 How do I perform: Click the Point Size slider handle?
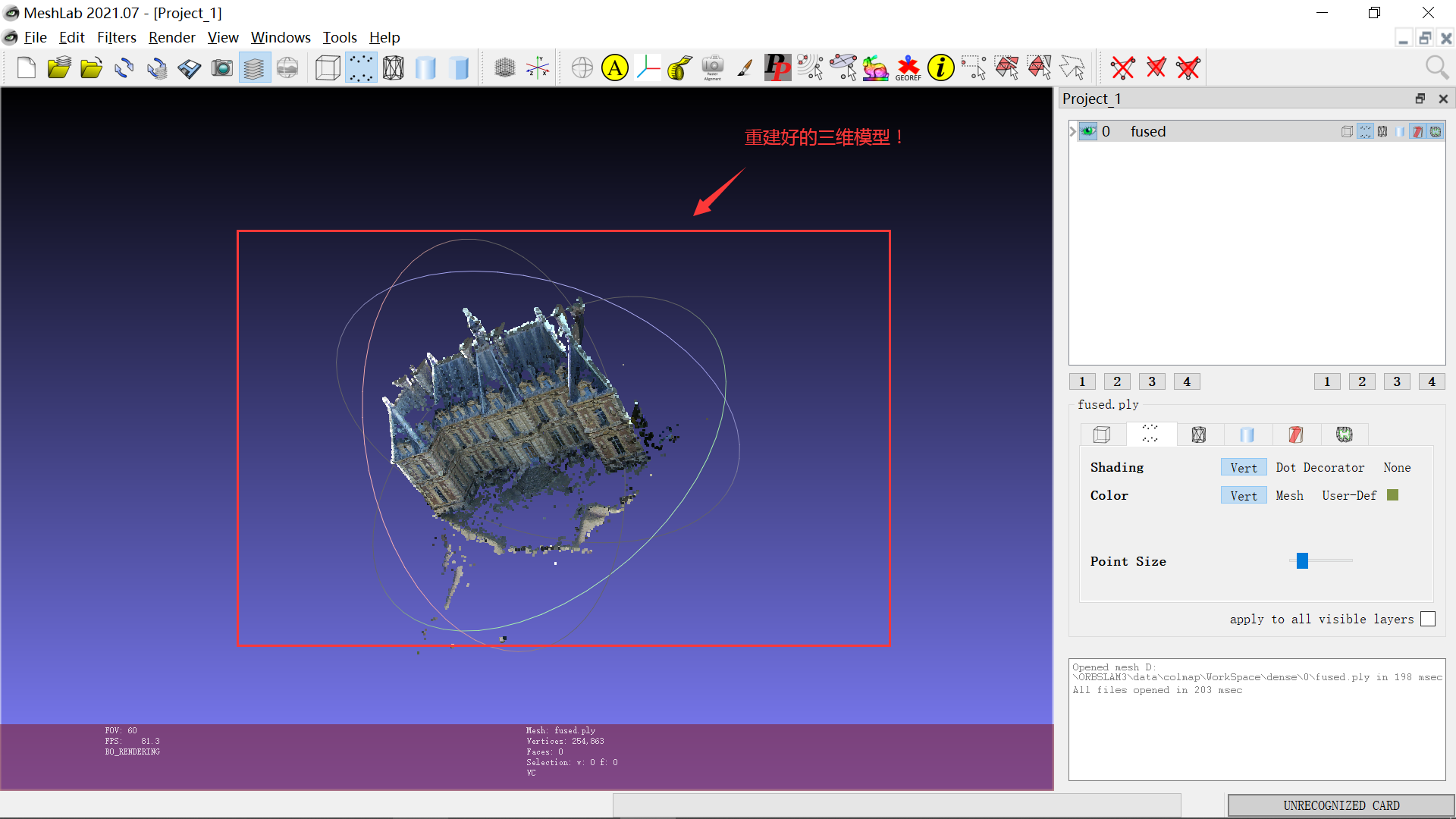1302,560
